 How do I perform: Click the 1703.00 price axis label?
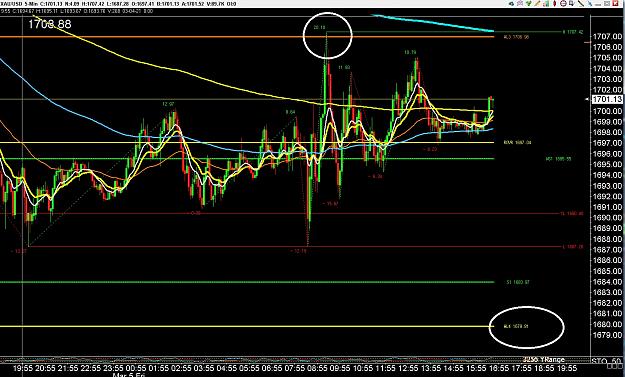click(x=607, y=79)
